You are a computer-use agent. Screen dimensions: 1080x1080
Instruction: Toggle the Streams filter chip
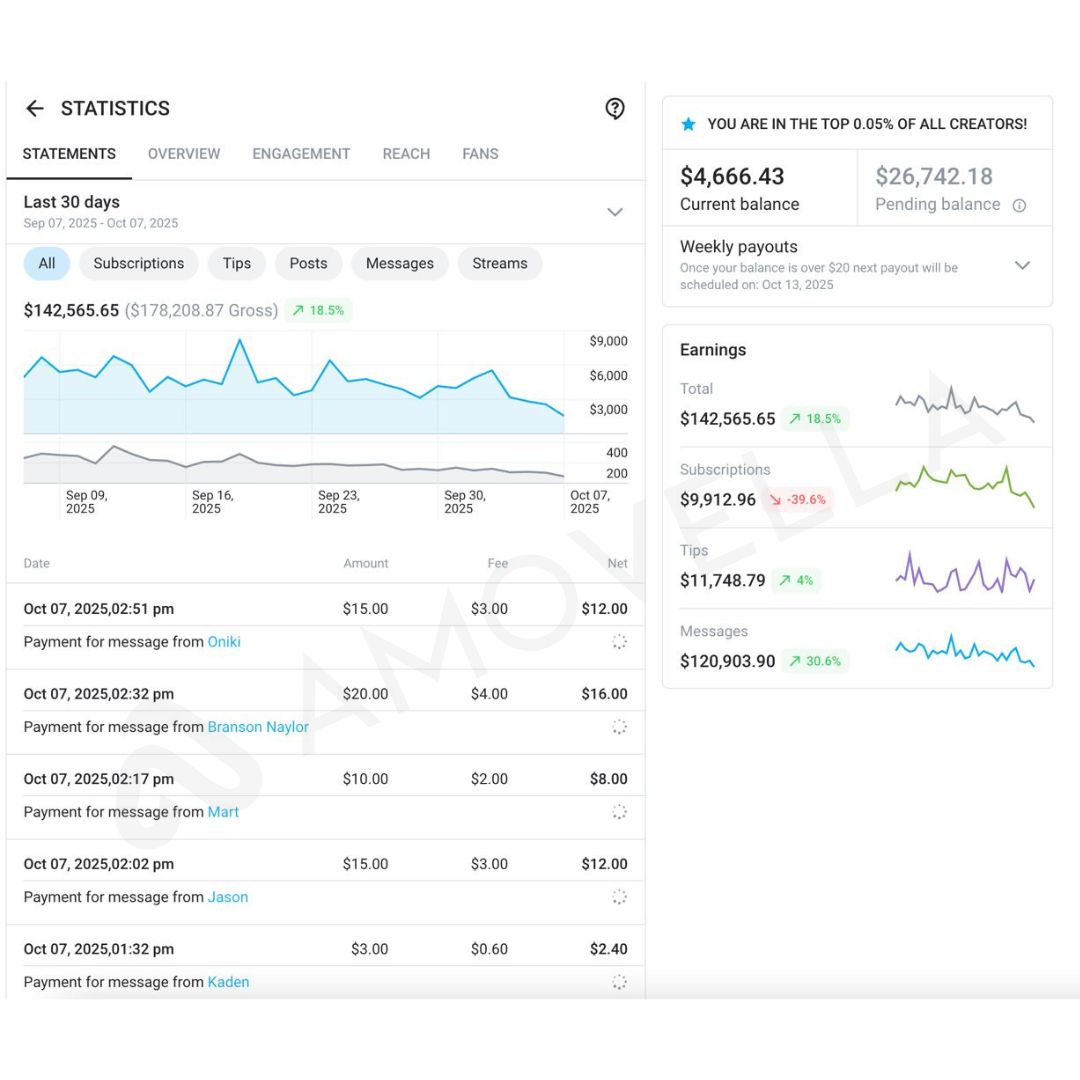499,264
